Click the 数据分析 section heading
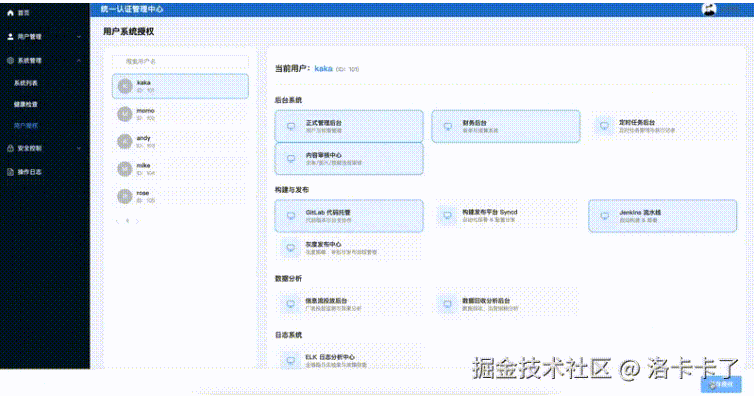Screen dimensions: 754x396 pos(289,278)
